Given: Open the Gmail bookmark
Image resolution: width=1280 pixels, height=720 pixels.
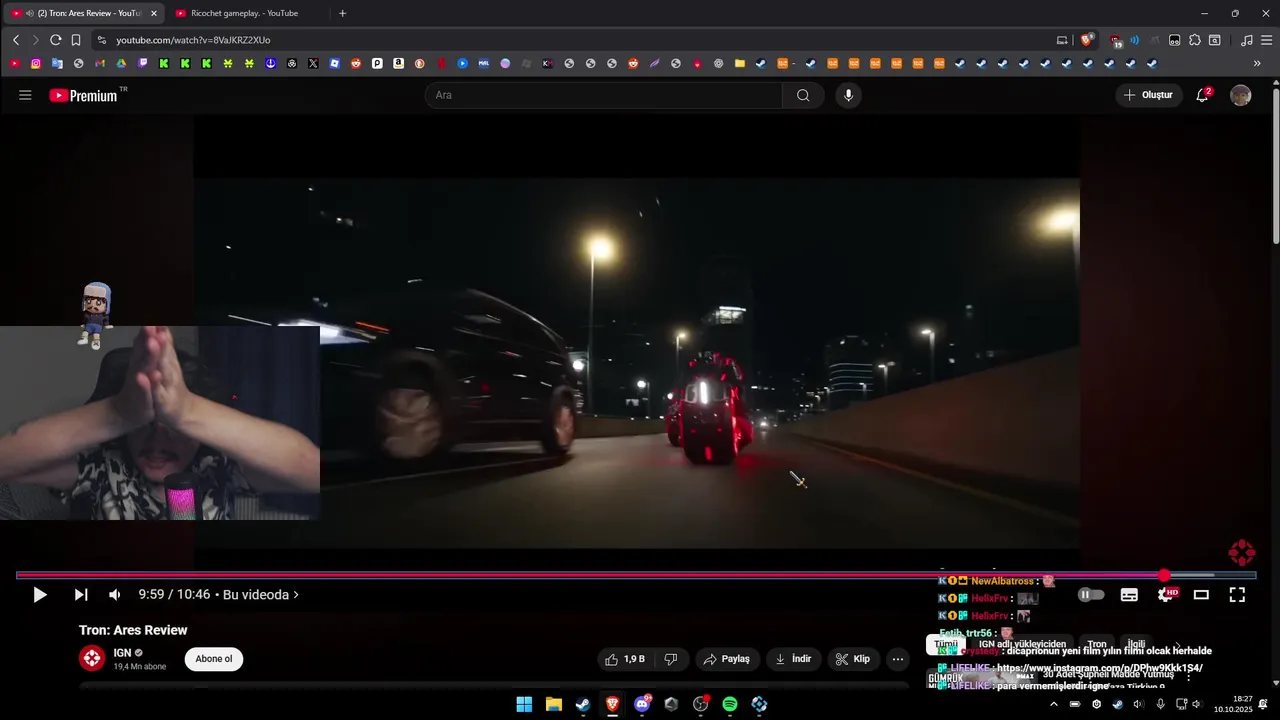Looking at the screenshot, I should 100,63.
